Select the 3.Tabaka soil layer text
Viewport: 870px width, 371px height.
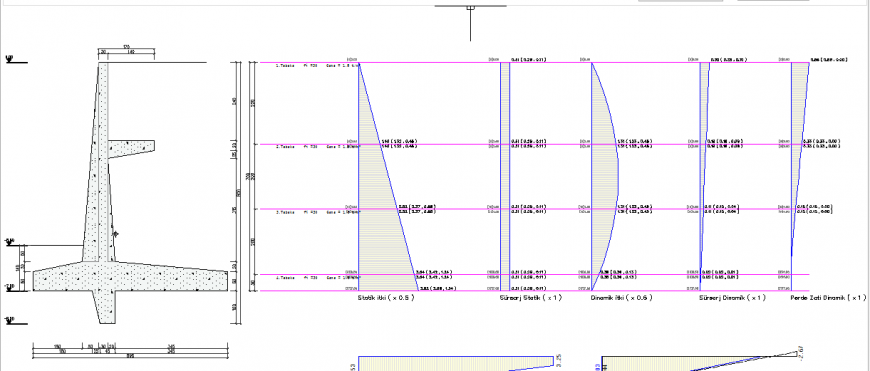click(285, 212)
